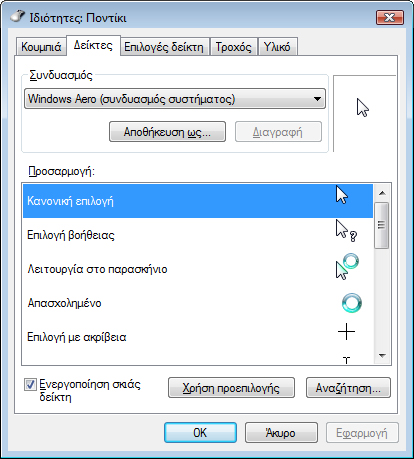Select the Λειτουργία στο παρασκήνιο cursor icon

pos(347,266)
